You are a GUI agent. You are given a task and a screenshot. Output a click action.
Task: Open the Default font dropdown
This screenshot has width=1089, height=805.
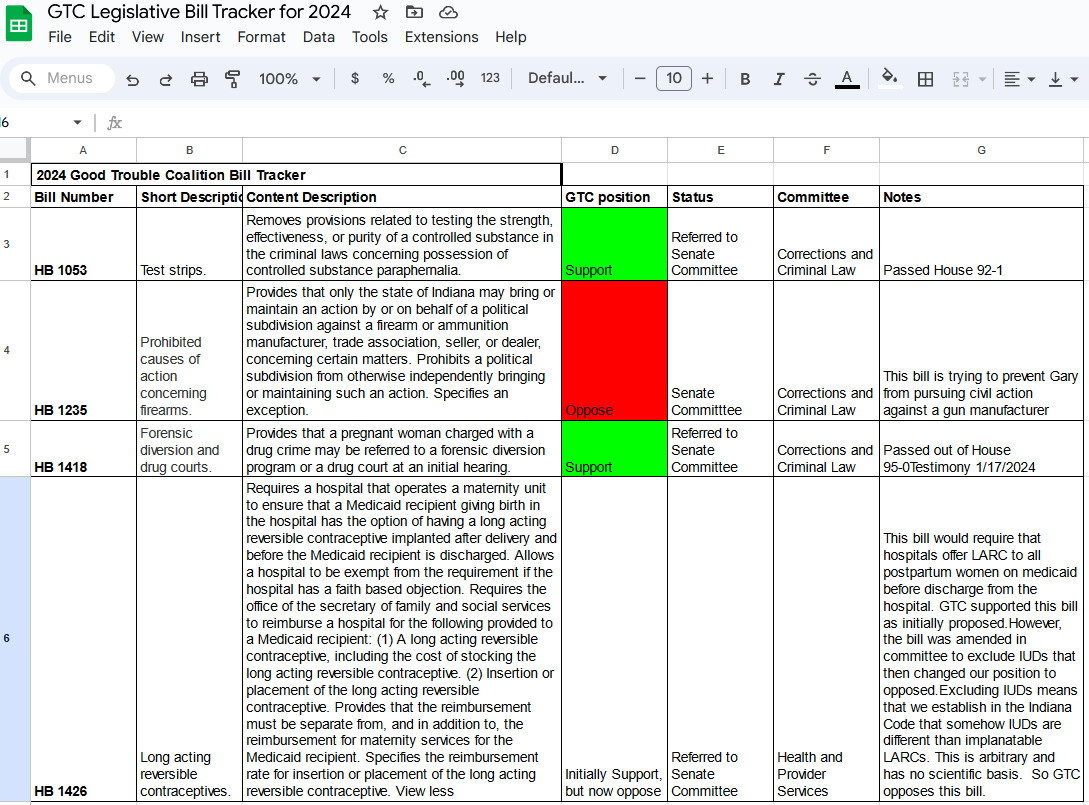[567, 78]
